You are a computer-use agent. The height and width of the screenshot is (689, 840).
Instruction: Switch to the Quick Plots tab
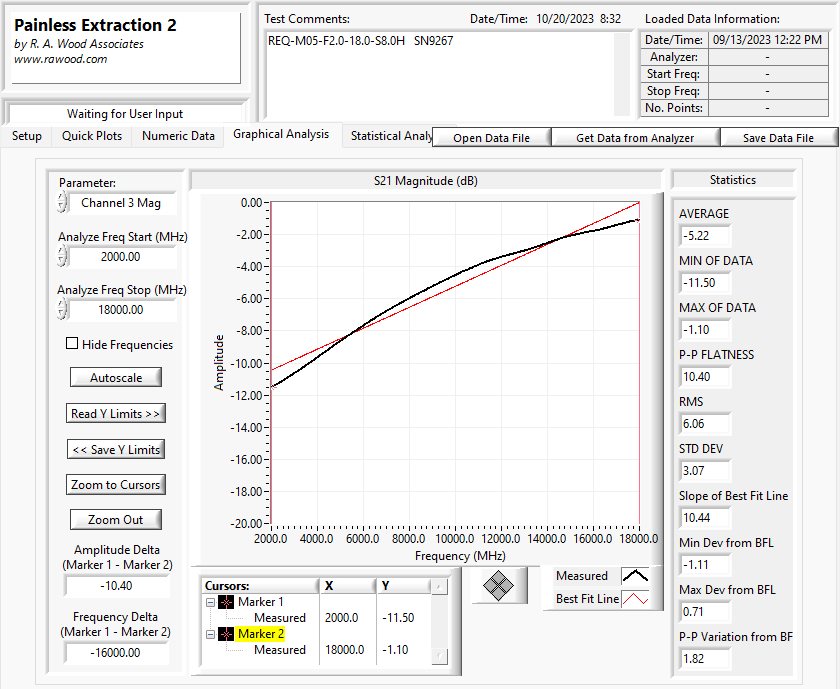click(x=92, y=136)
